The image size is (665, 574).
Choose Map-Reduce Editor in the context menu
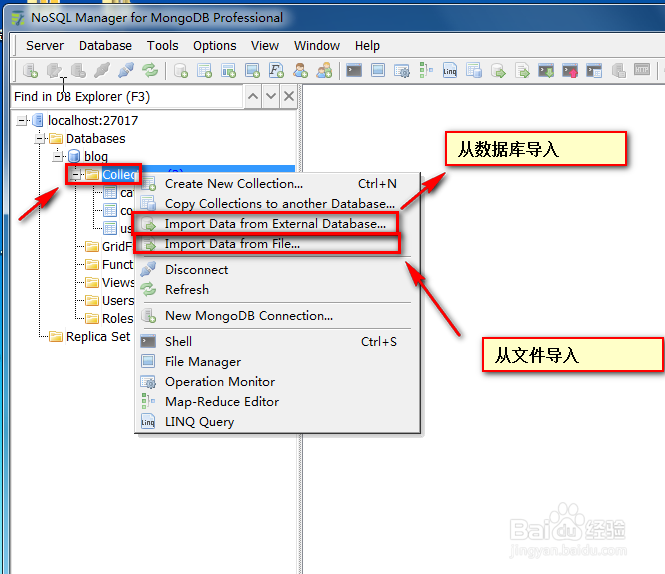(278, 402)
